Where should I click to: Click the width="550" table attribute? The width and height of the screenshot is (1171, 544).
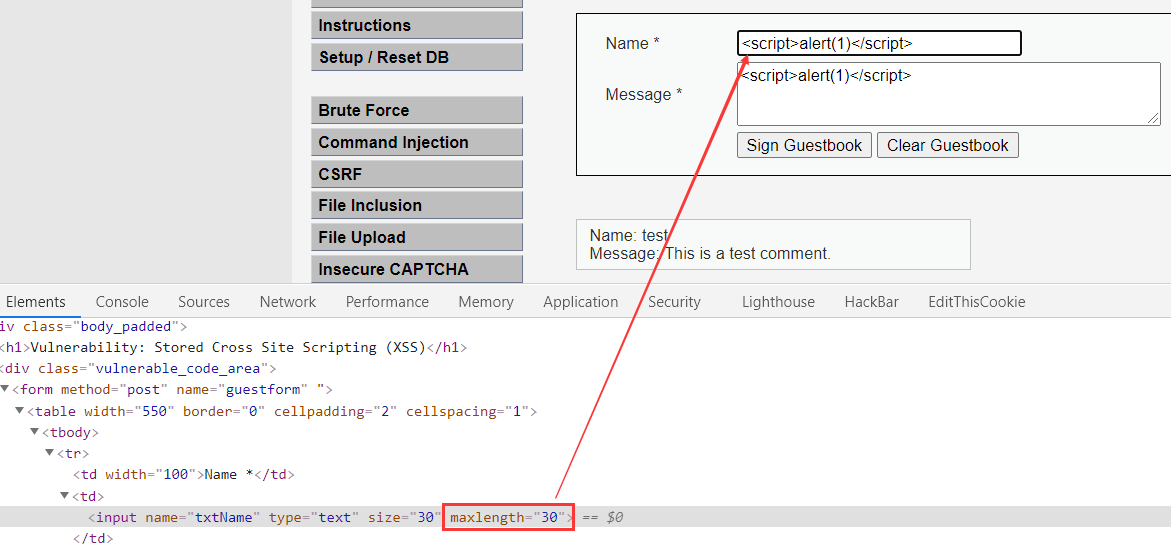129,411
